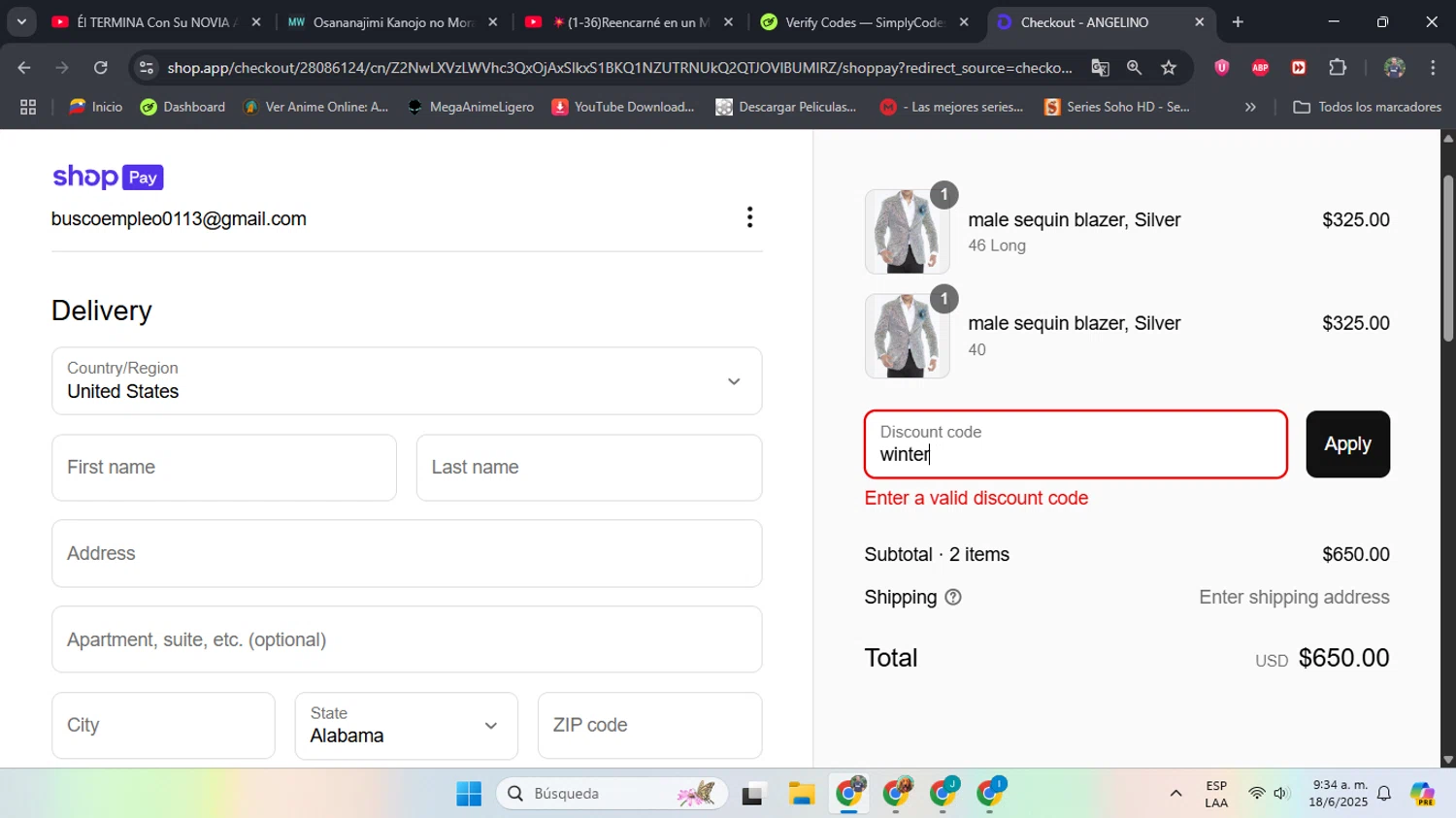Switch to the Él TERMINA Con Su NOVIA tab
The image size is (1456, 818).
click(x=155, y=22)
